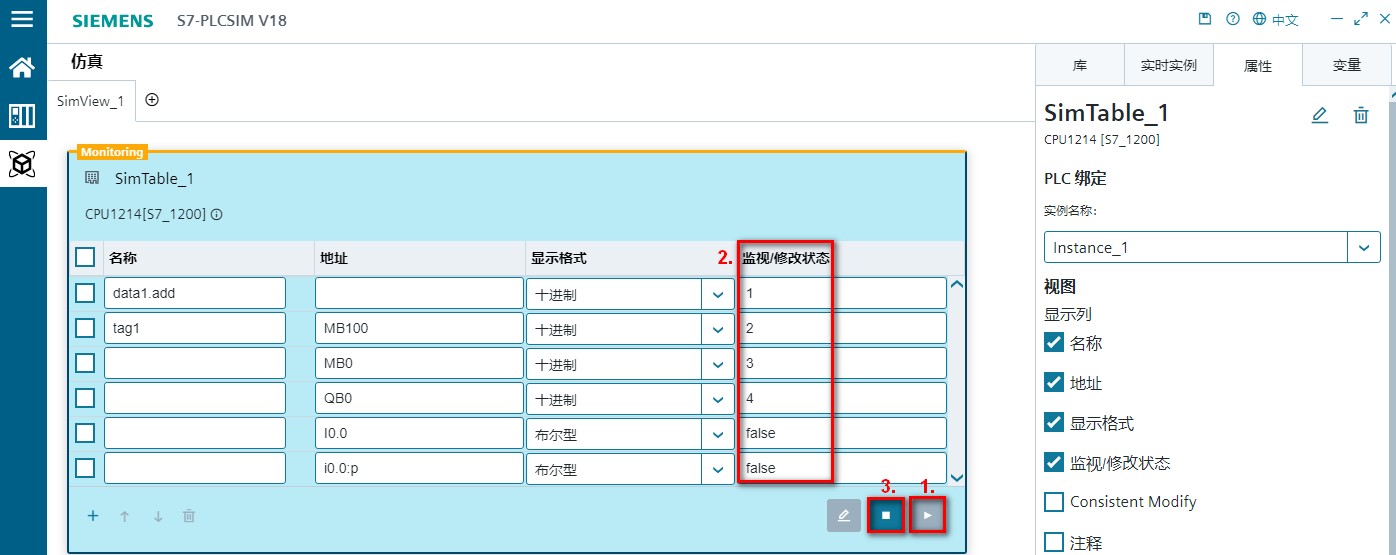The width and height of the screenshot is (1396, 555).
Task: Click the I0.0 address field
Action: point(419,434)
